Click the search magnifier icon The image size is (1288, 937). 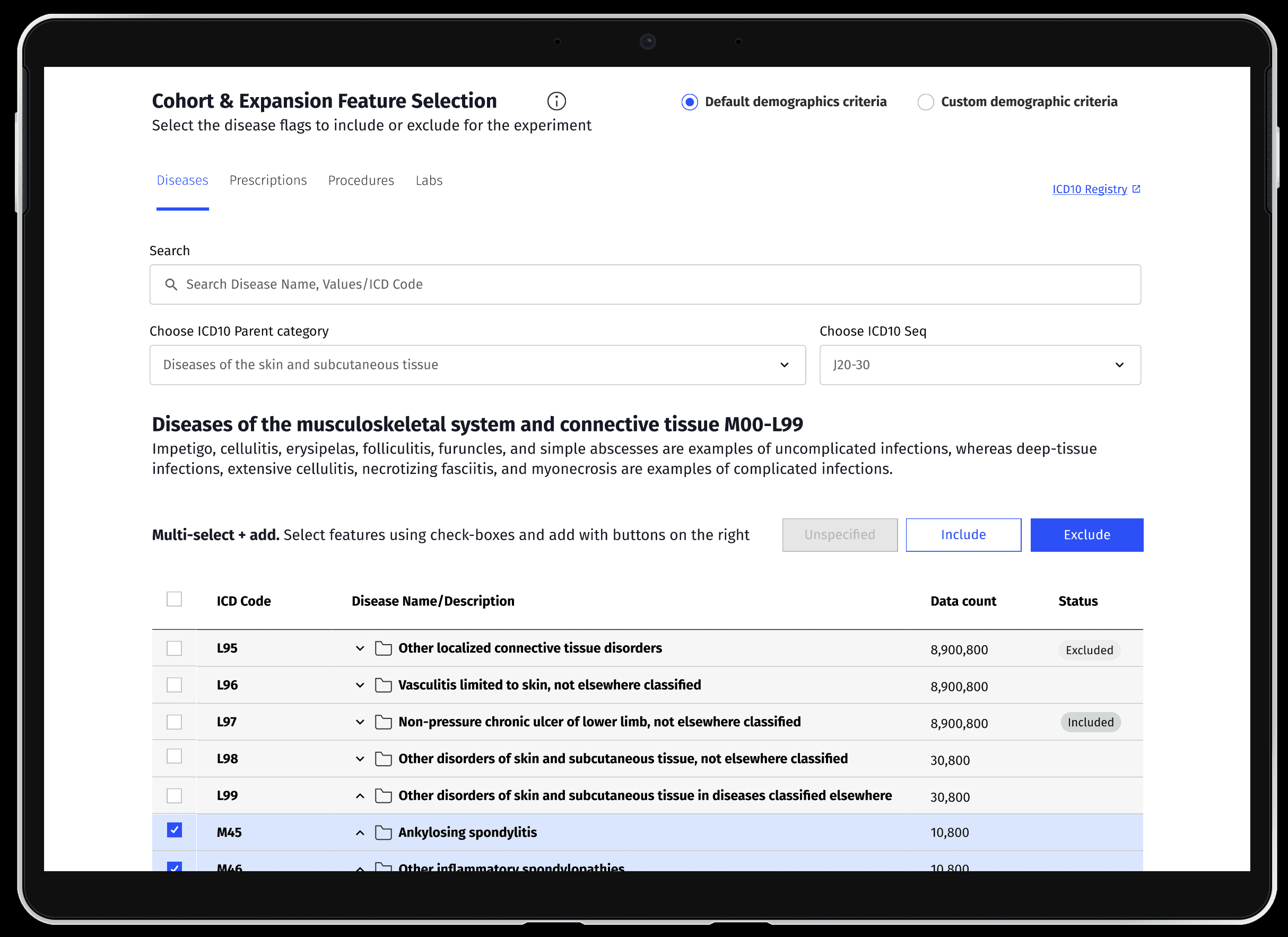(171, 284)
